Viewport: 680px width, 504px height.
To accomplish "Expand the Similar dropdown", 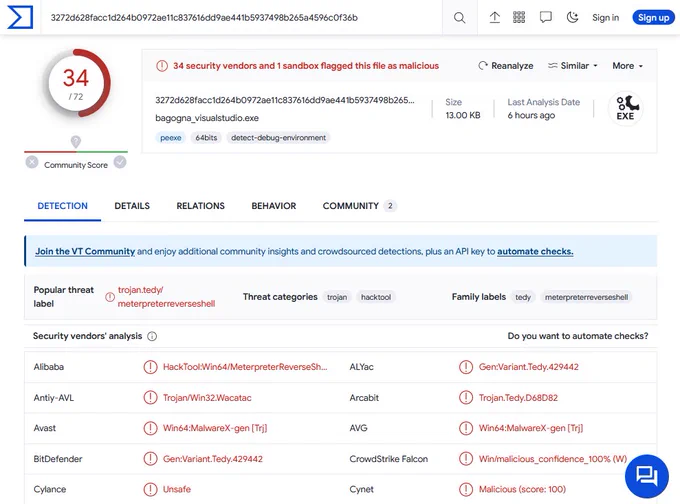I will [573, 66].
